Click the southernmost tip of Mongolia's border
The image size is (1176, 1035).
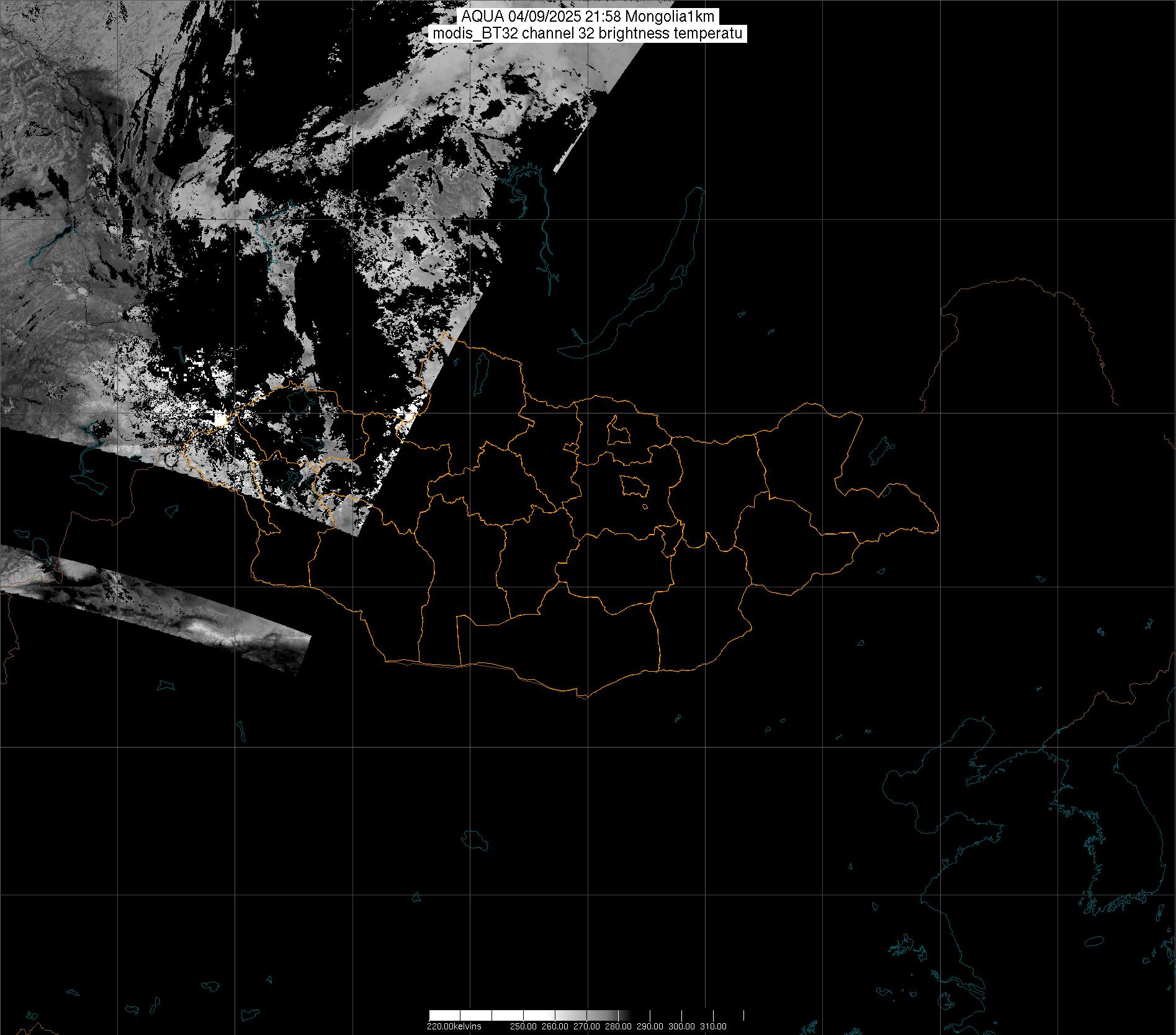[583, 697]
